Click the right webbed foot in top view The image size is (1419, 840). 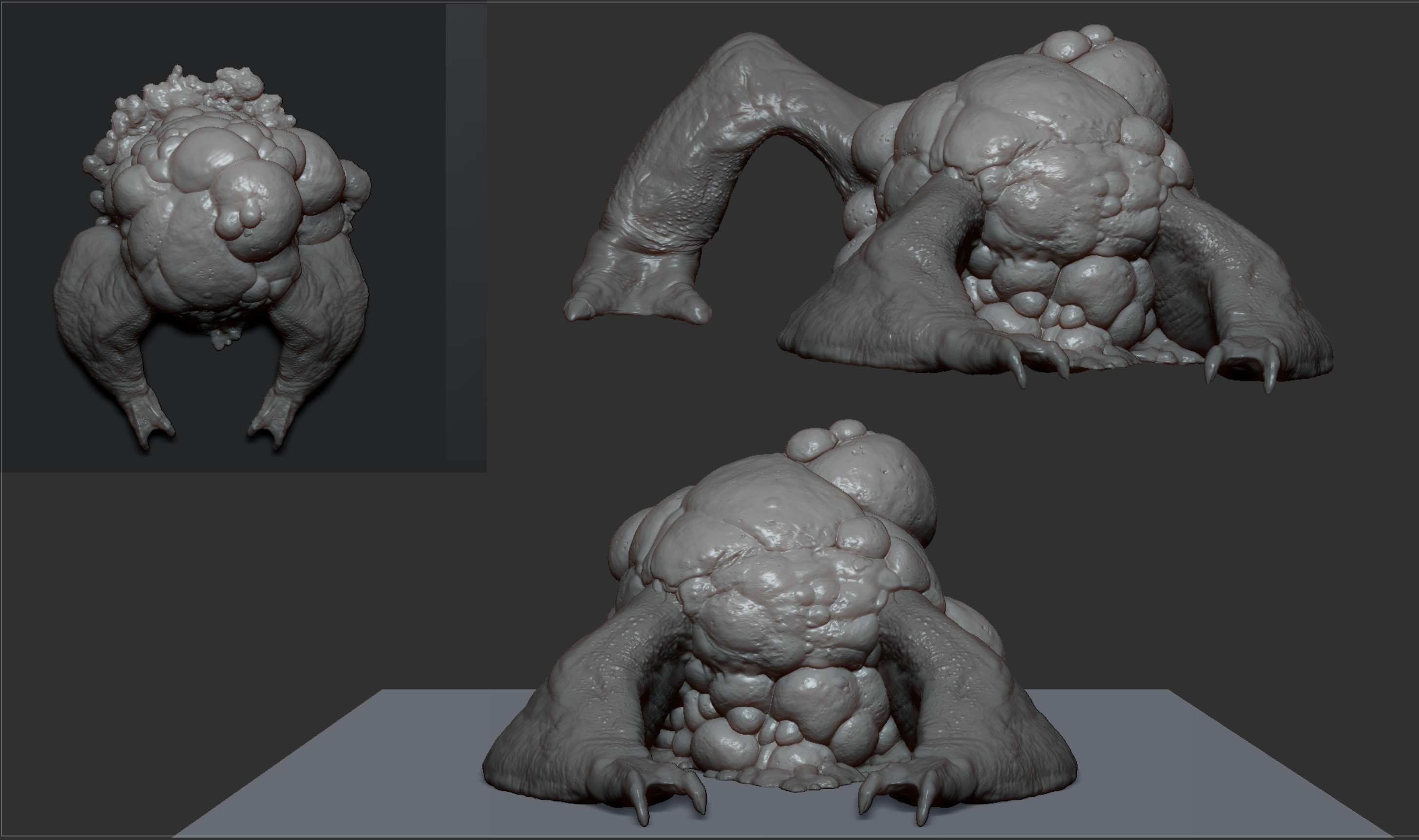tap(272, 419)
